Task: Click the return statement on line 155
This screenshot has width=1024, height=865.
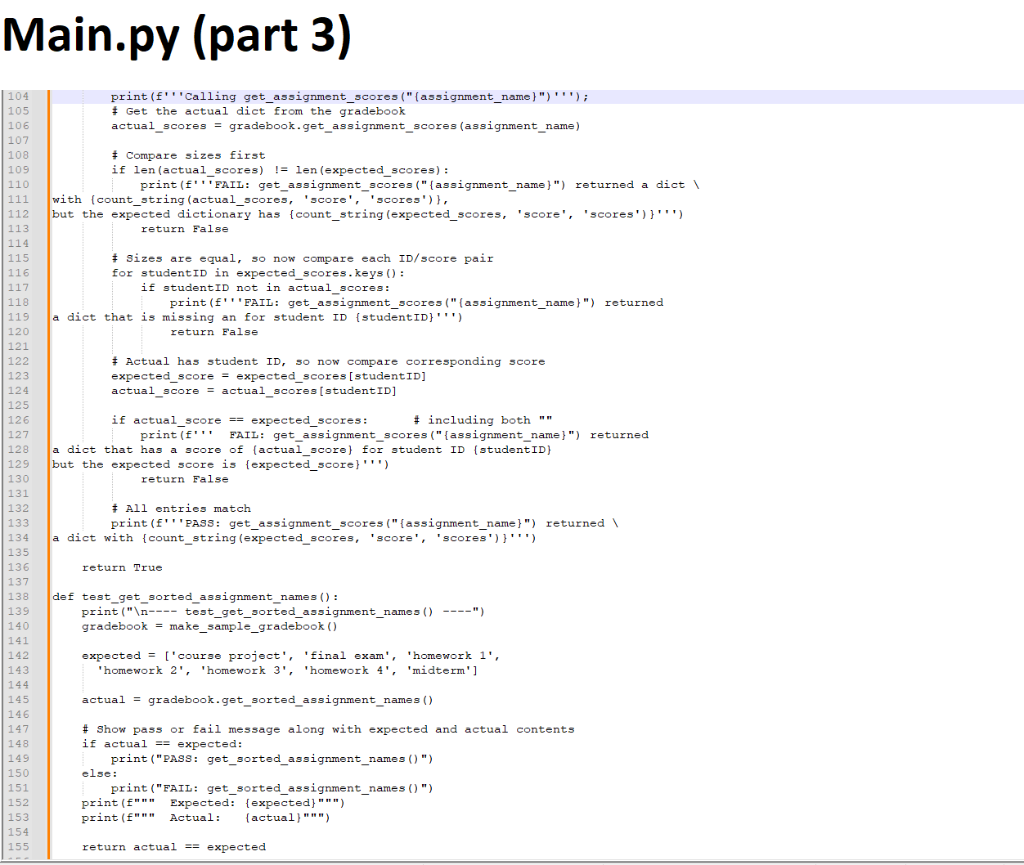Action: pyautogui.click(x=175, y=846)
